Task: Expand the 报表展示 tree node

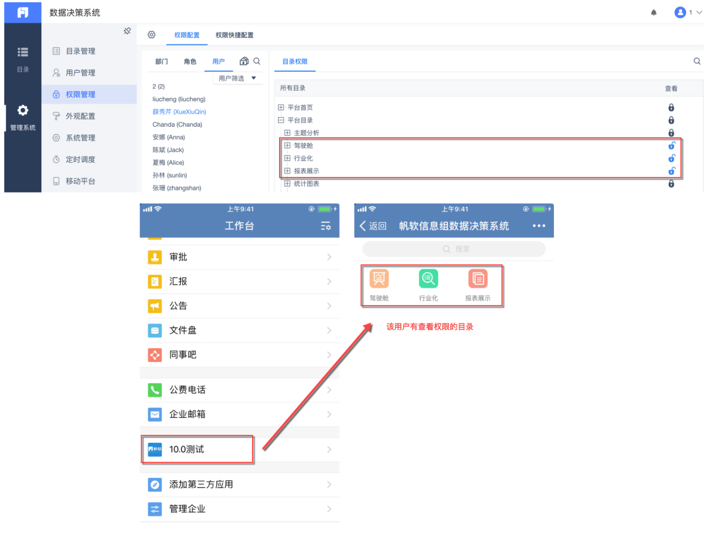Action: click(287, 171)
